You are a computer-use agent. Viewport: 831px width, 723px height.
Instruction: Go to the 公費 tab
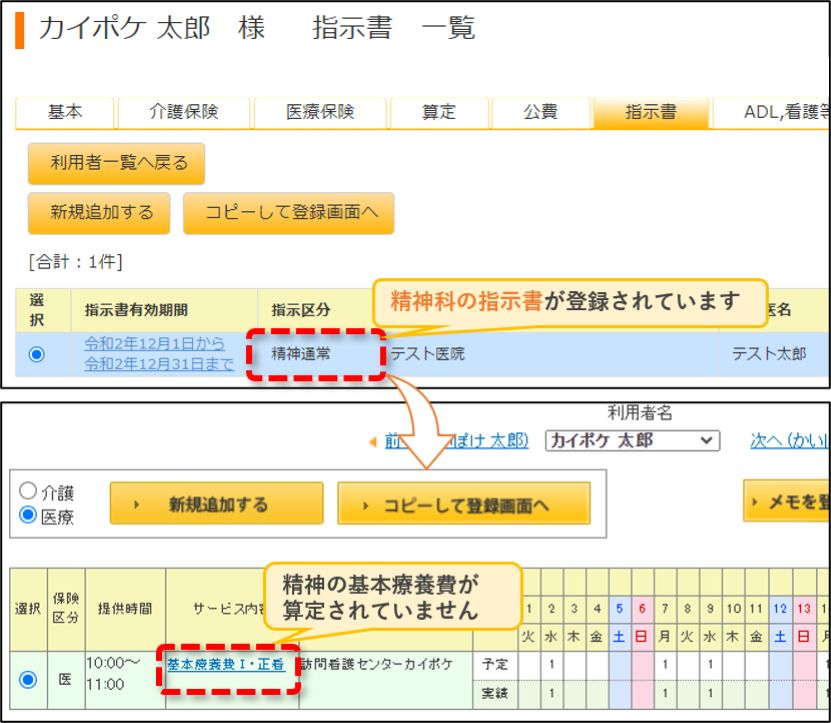541,112
